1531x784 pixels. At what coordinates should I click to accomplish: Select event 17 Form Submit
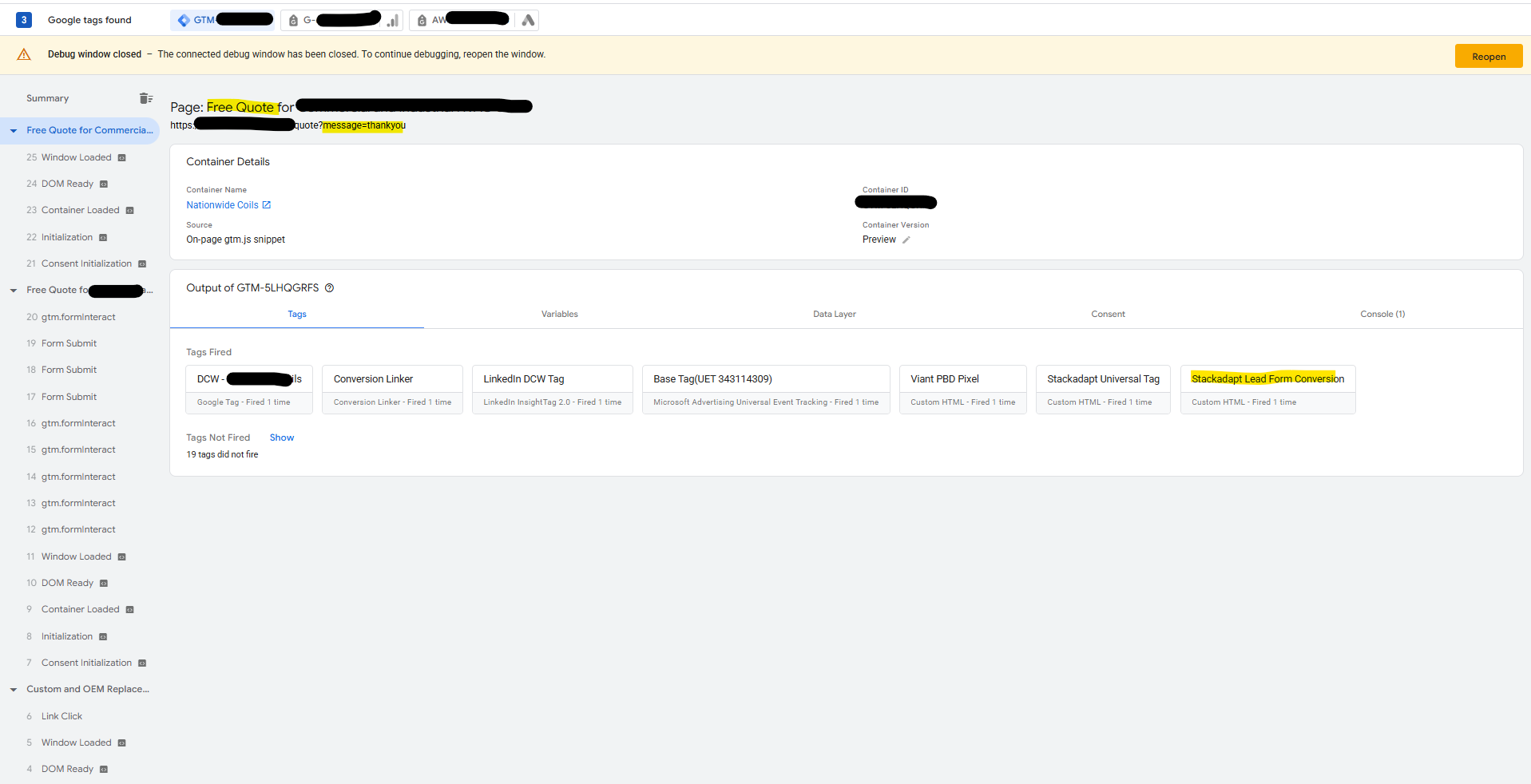(x=69, y=397)
